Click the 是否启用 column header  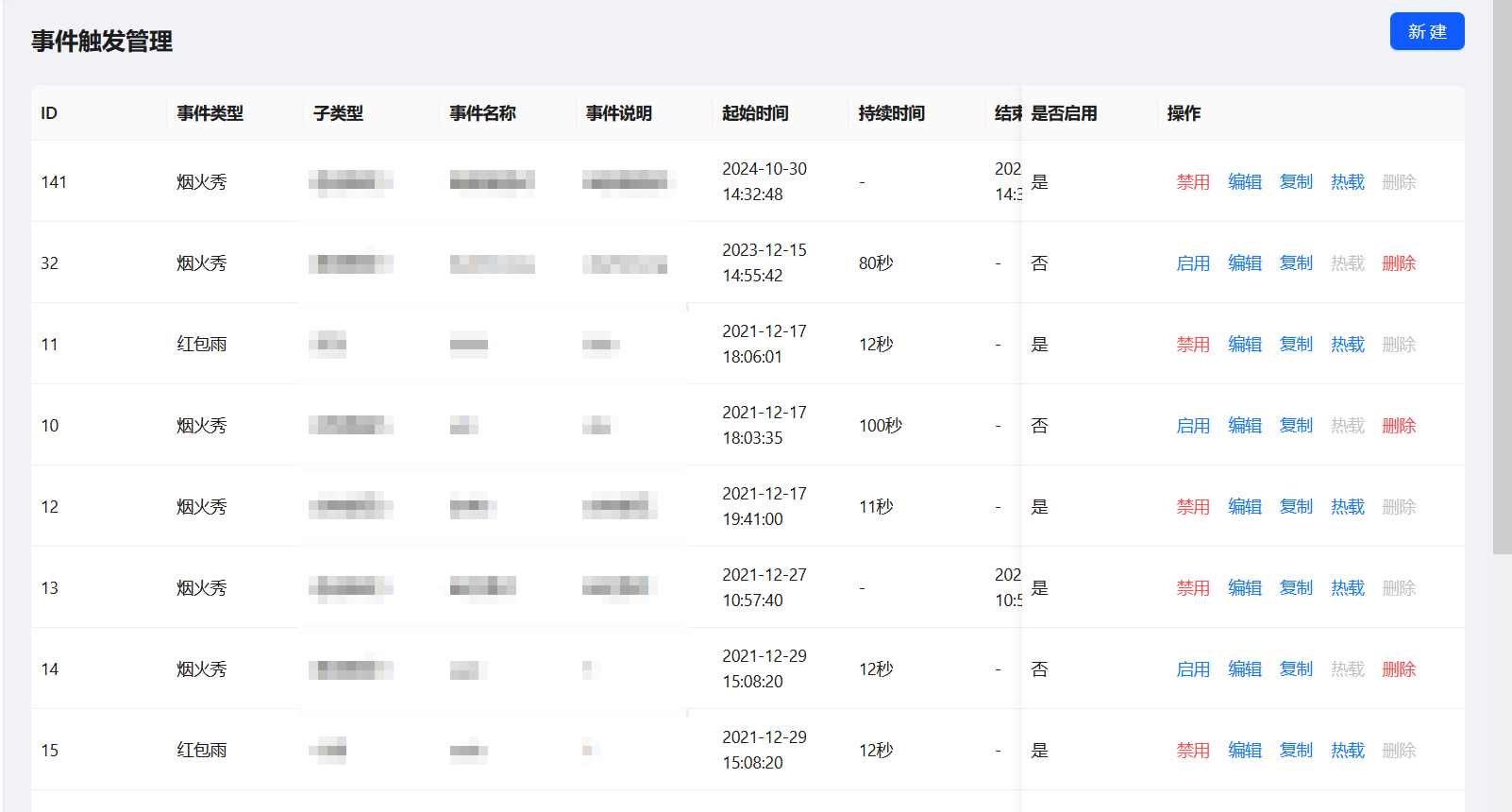pyautogui.click(x=1064, y=113)
